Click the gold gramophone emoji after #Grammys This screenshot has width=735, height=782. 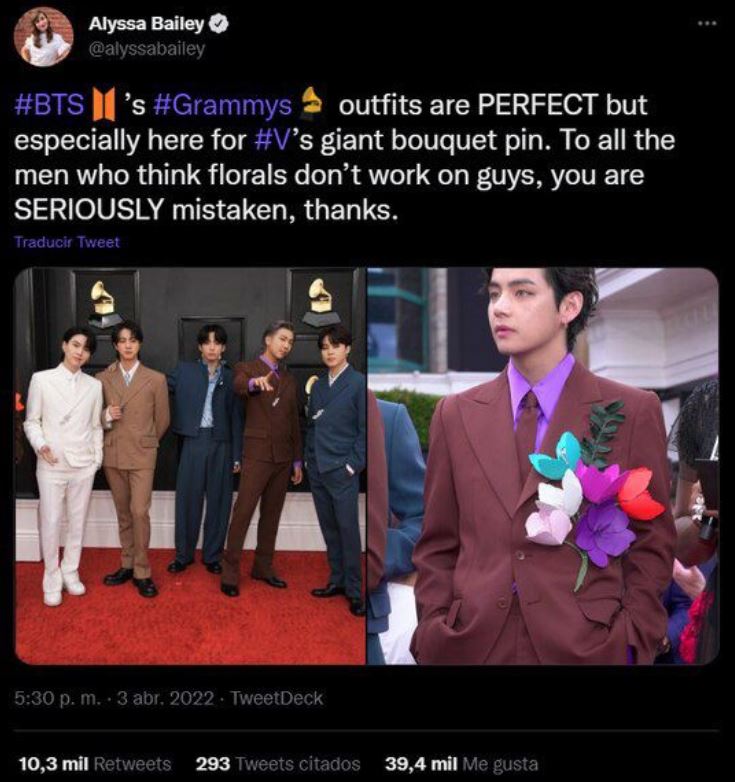[313, 104]
